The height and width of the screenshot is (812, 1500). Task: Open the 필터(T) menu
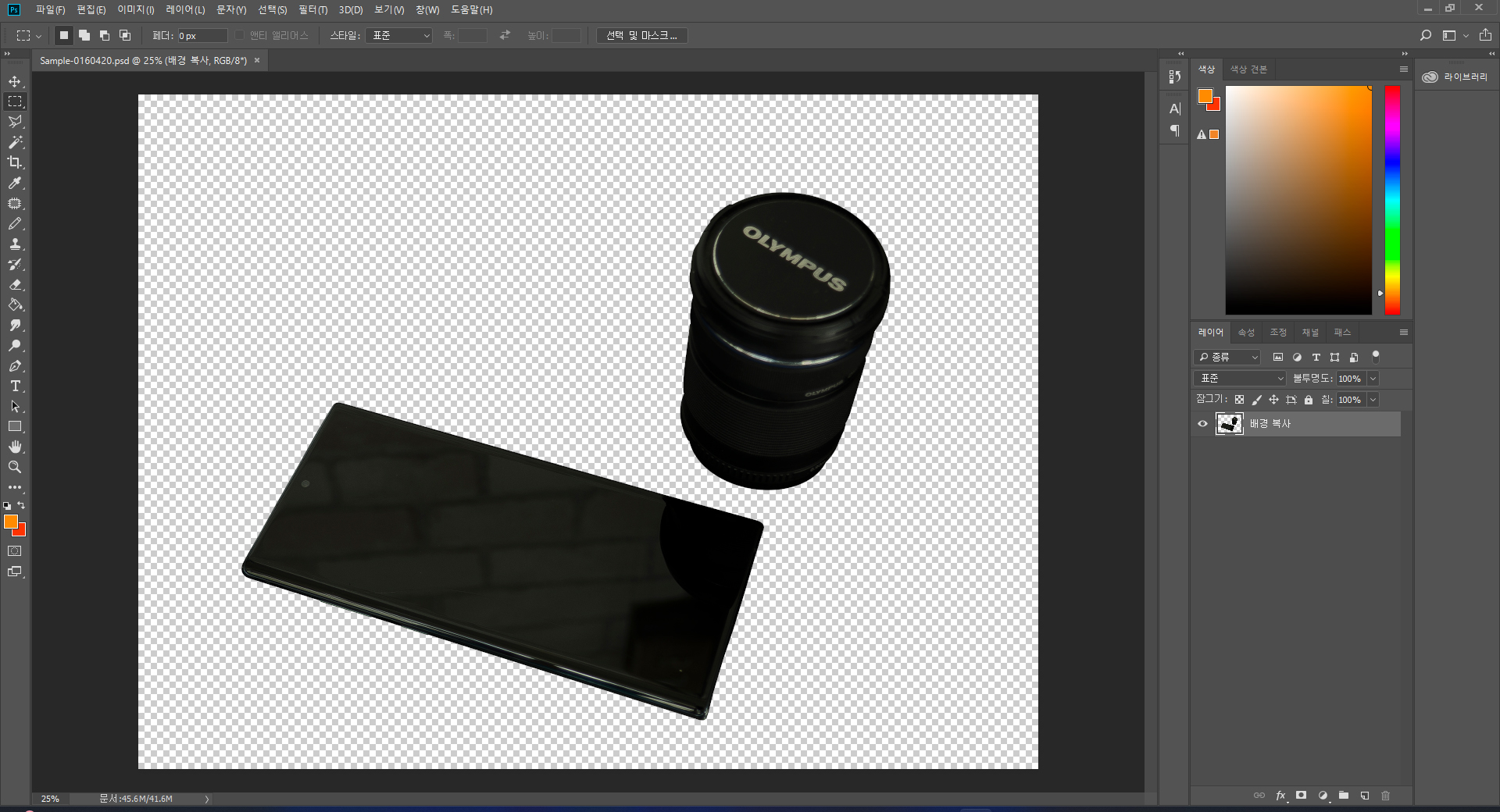coord(312,9)
